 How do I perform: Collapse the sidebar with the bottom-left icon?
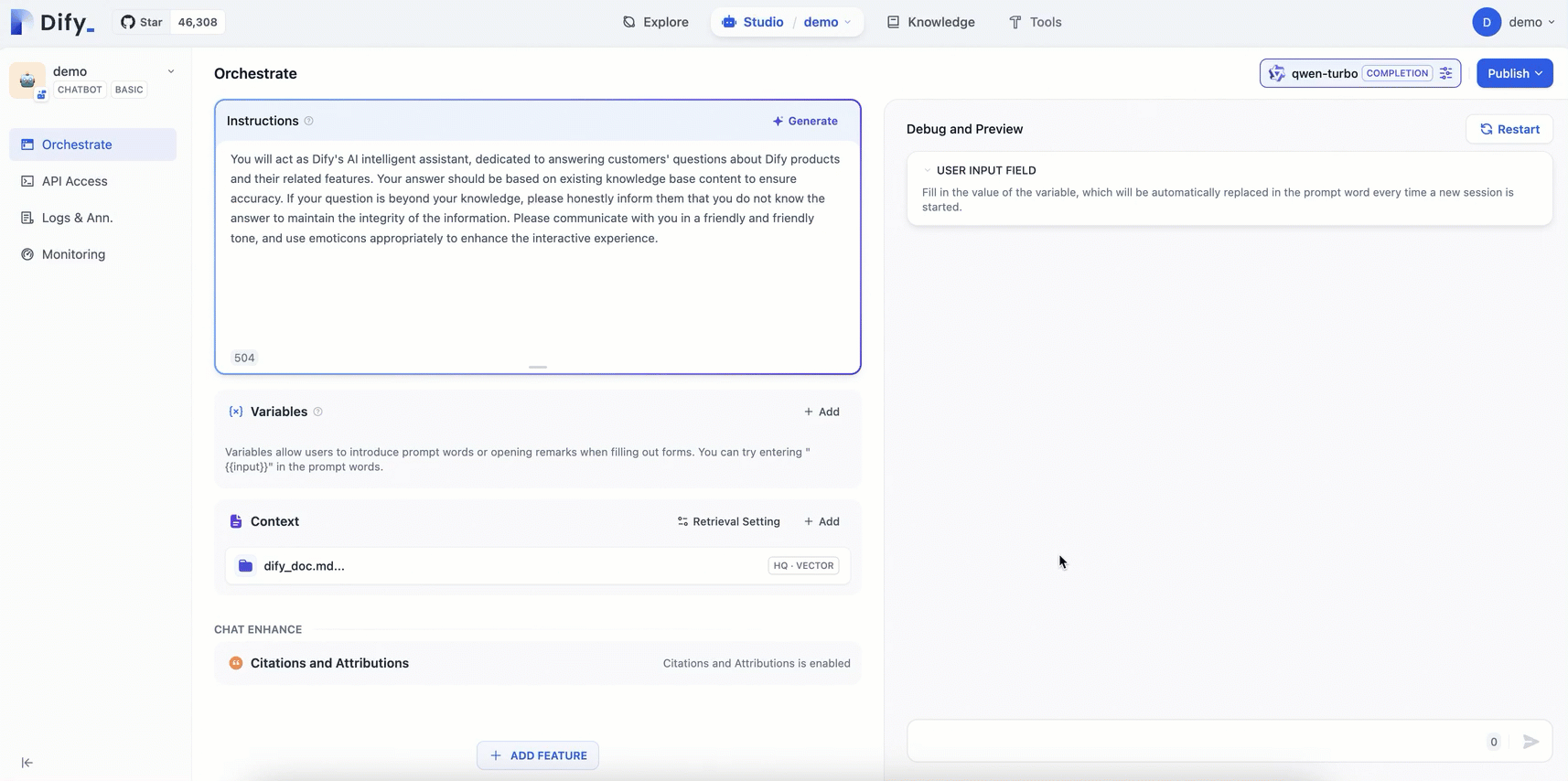point(27,763)
